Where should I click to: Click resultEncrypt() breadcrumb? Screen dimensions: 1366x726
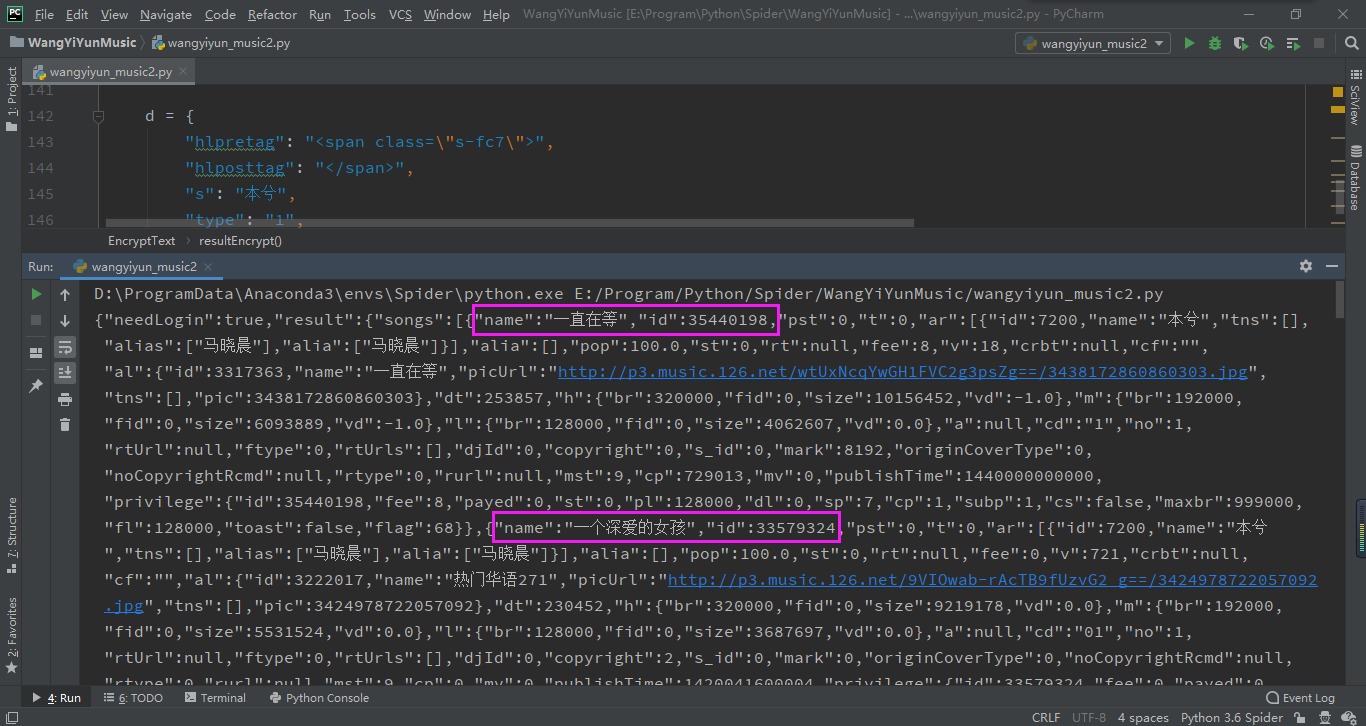[240, 241]
